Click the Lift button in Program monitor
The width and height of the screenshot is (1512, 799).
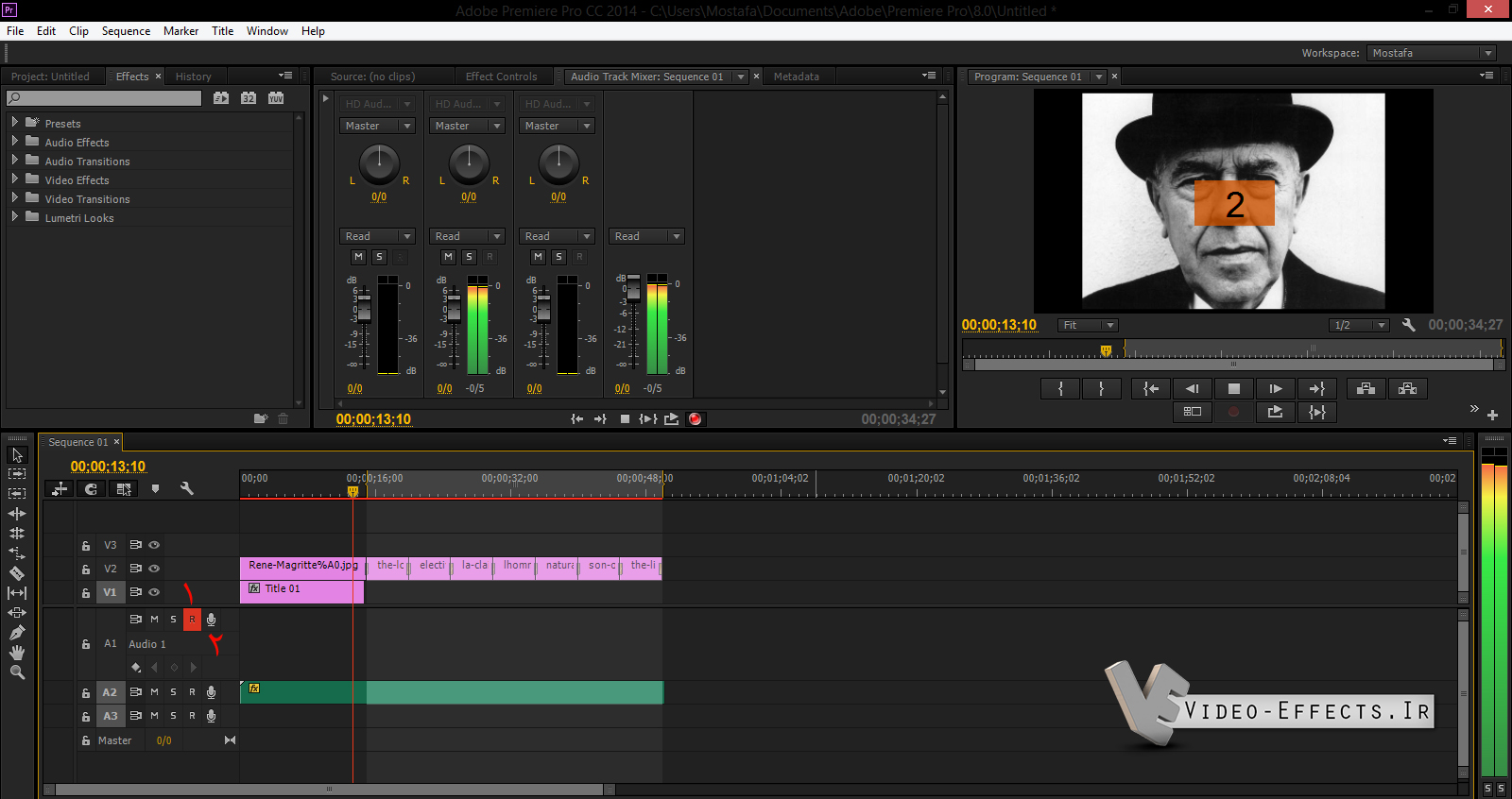[x=1366, y=388]
